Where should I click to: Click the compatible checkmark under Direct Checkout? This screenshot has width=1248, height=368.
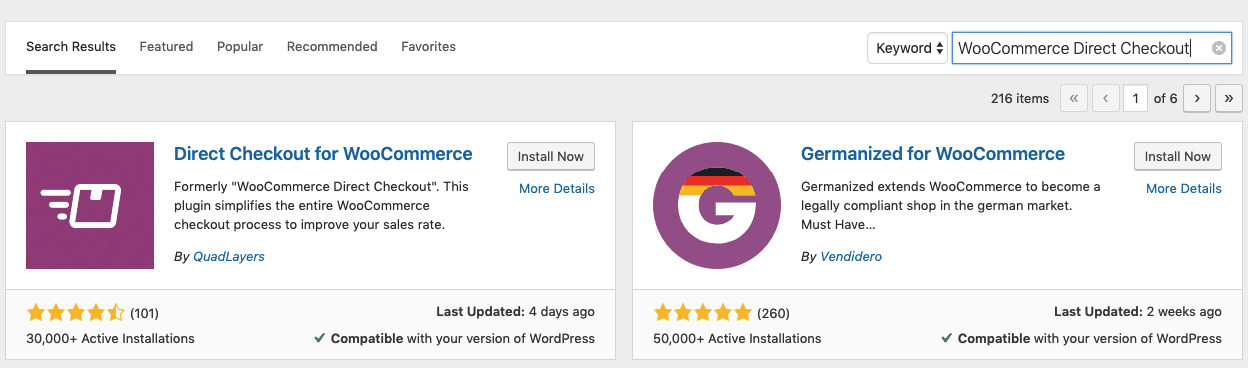pos(319,338)
